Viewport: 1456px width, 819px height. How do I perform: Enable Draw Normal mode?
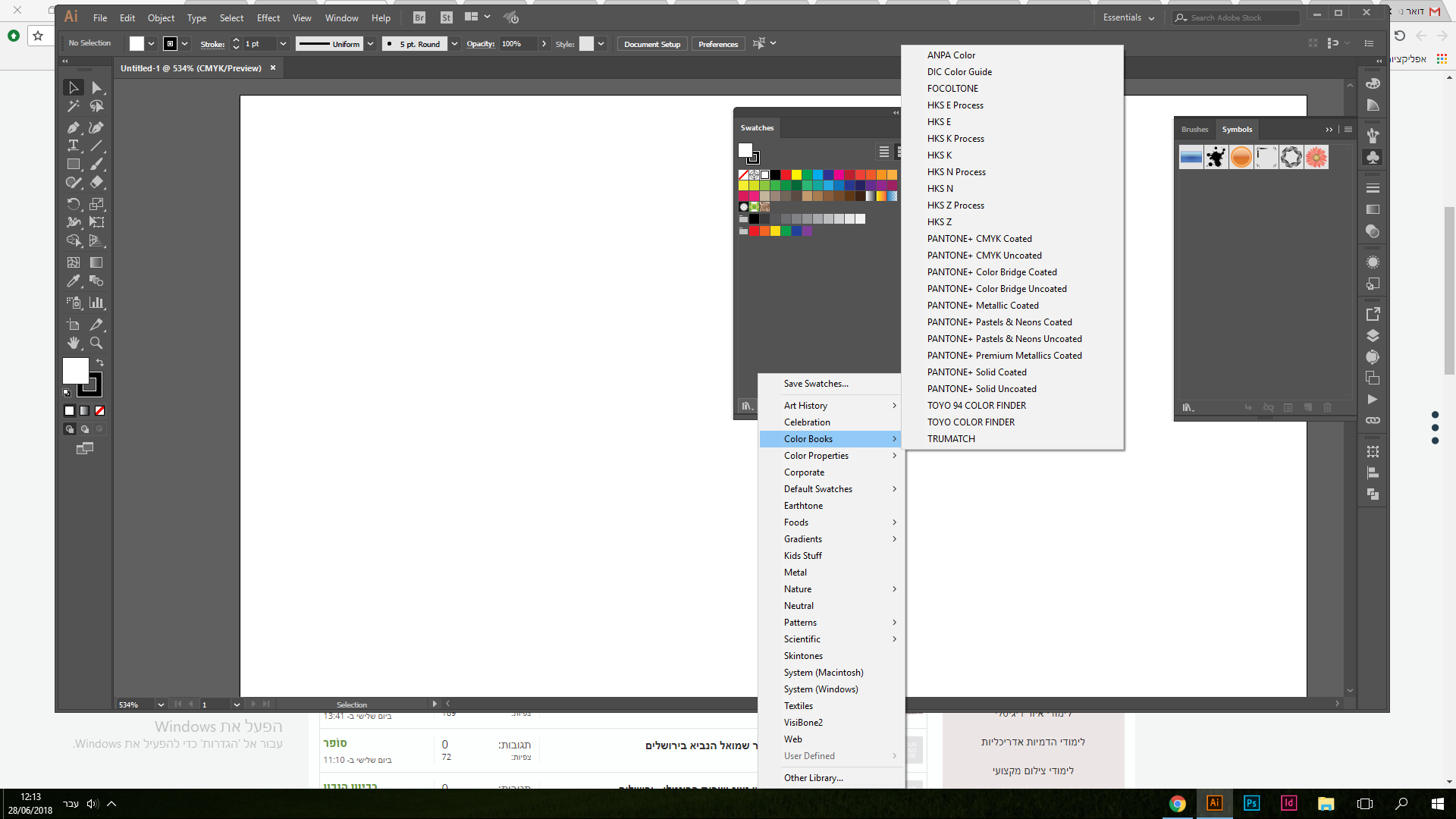pos(70,429)
